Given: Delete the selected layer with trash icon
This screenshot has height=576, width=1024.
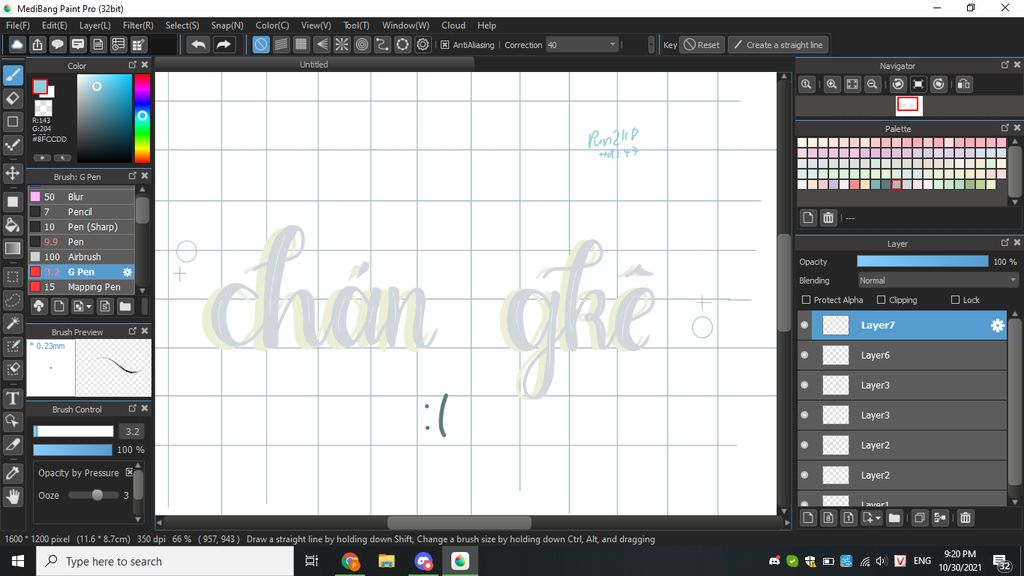Looking at the screenshot, I should point(965,518).
